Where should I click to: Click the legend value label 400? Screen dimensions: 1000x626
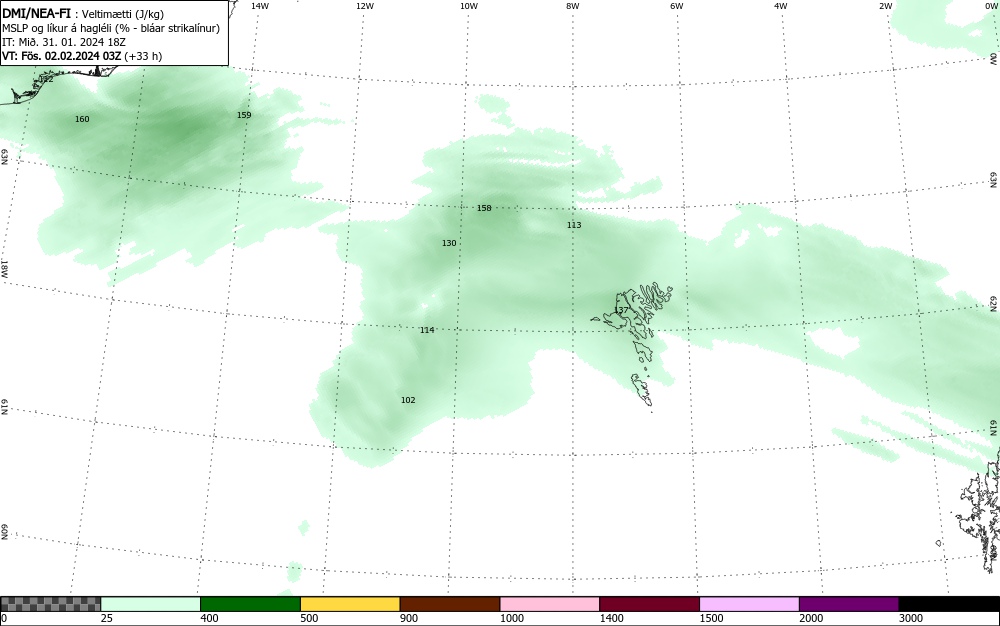[x=210, y=618]
